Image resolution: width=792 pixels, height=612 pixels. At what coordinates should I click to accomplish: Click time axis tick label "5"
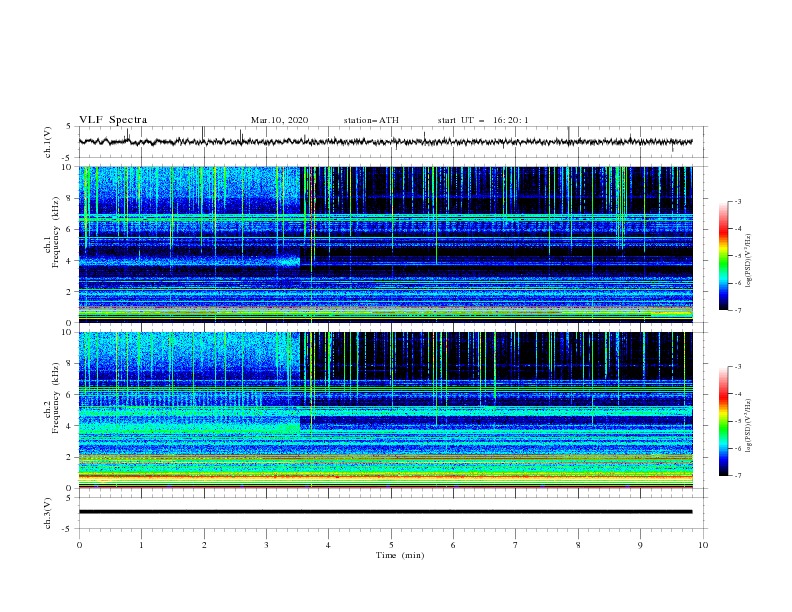[x=391, y=545]
